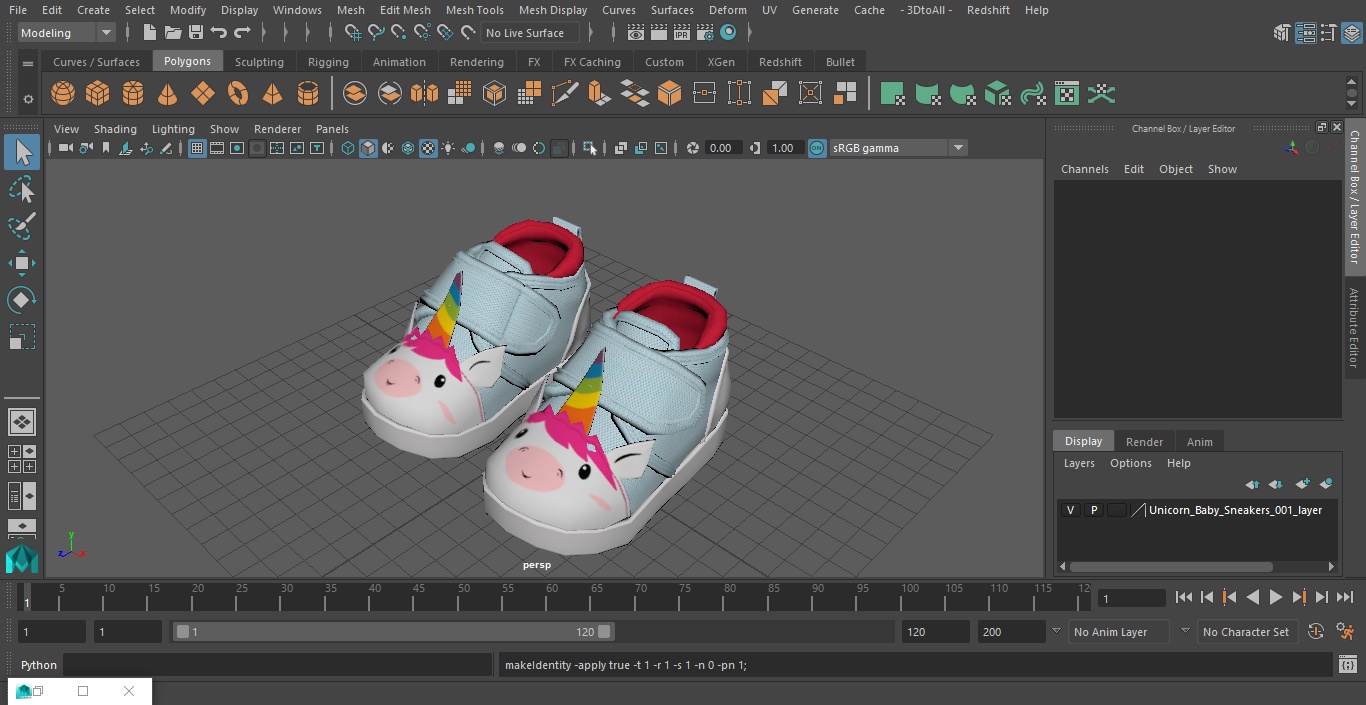Activate the Lasso select tool
Viewport: 1366px width, 705px height.
[22, 190]
